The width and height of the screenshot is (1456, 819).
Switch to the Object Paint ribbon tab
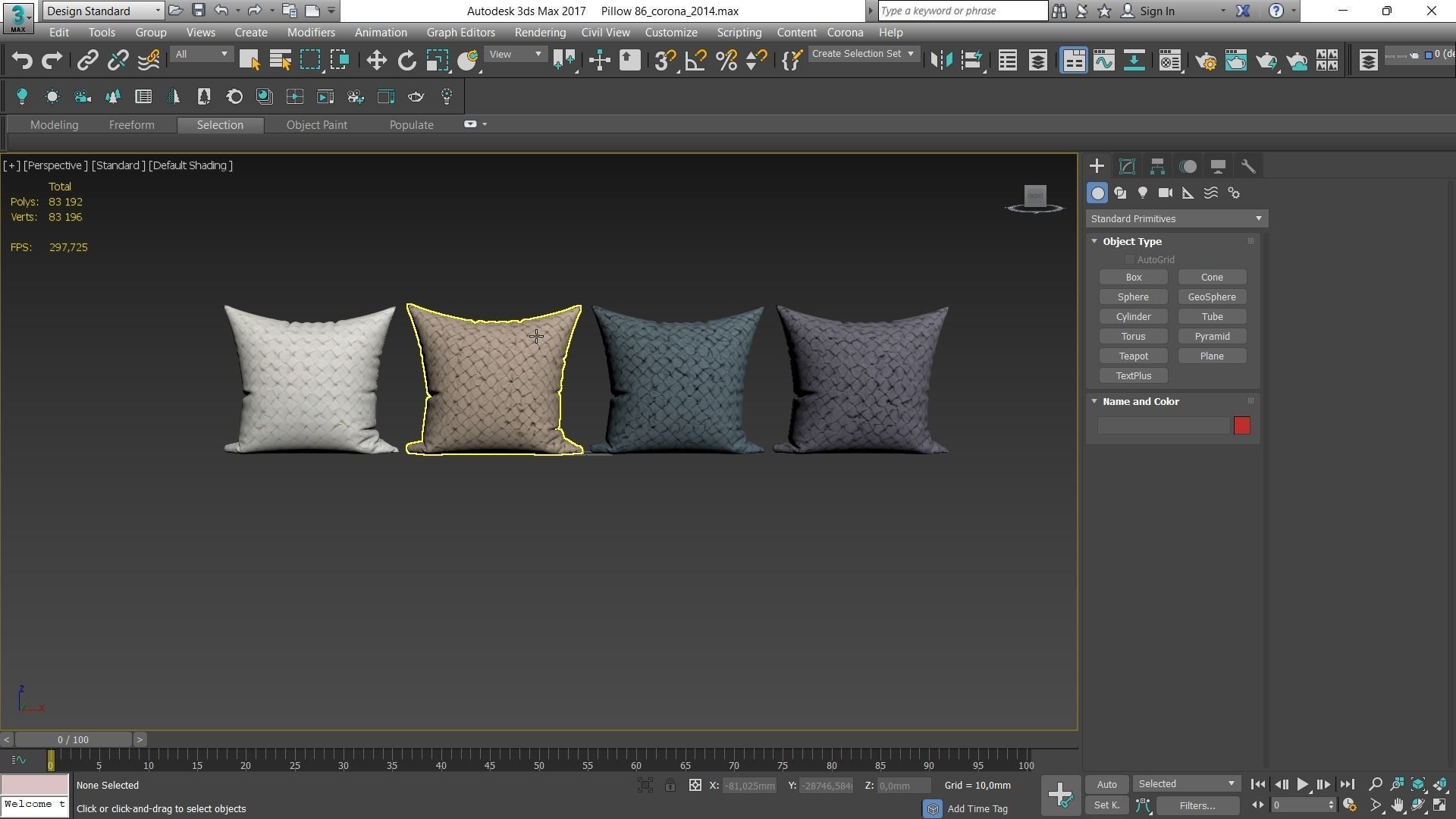(316, 125)
